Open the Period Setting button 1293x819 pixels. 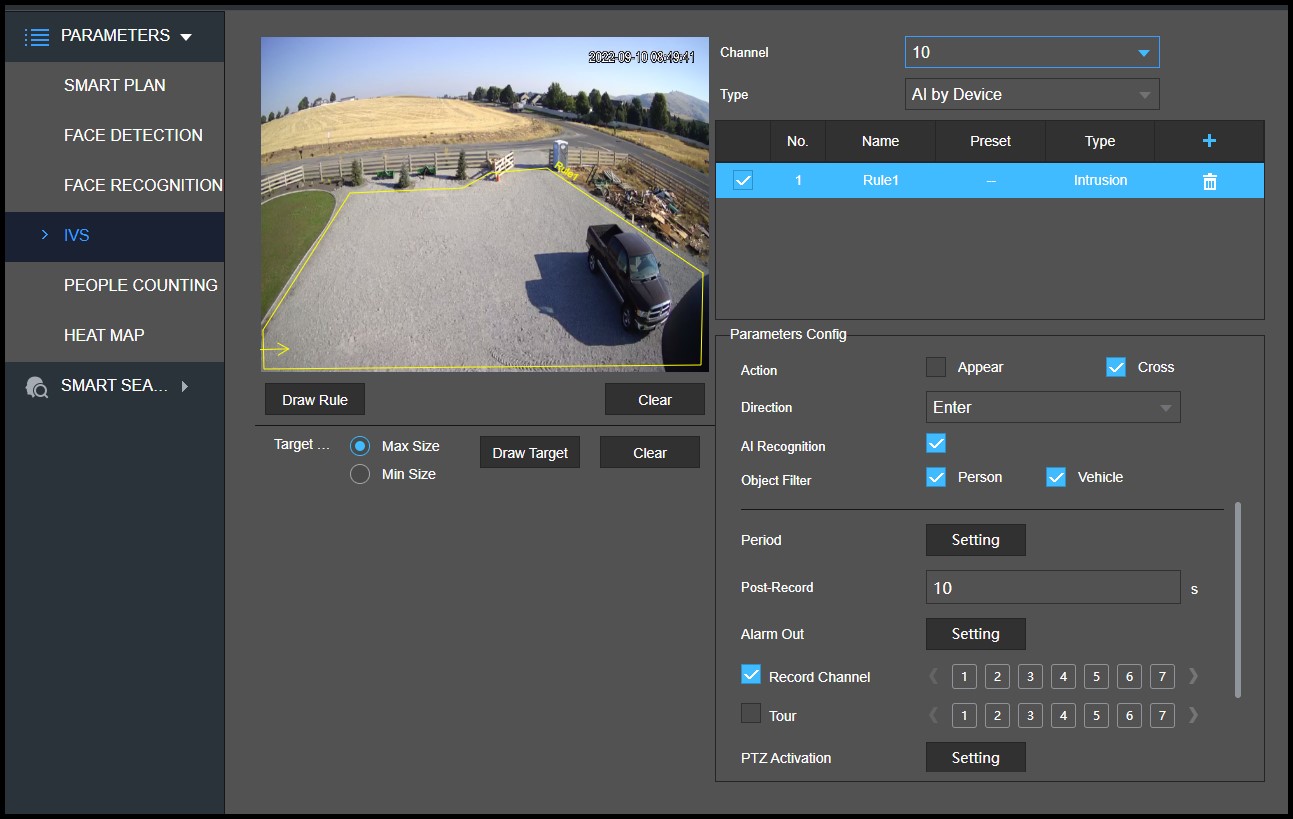pyautogui.click(x=976, y=540)
